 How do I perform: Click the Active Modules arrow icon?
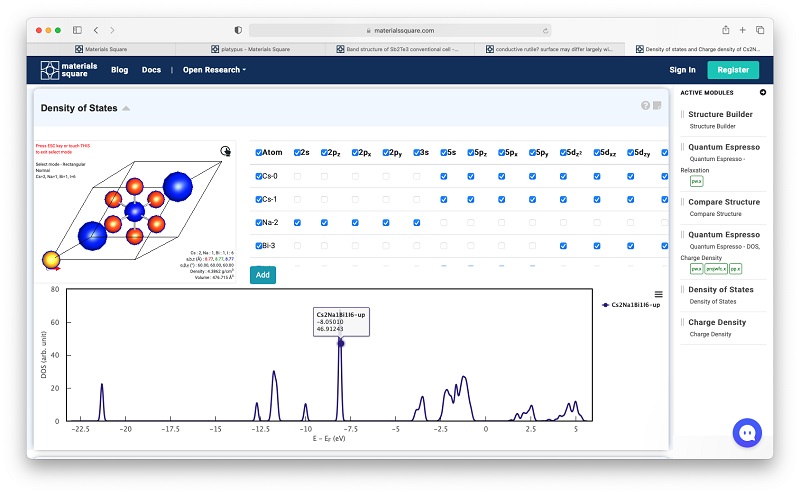763,93
